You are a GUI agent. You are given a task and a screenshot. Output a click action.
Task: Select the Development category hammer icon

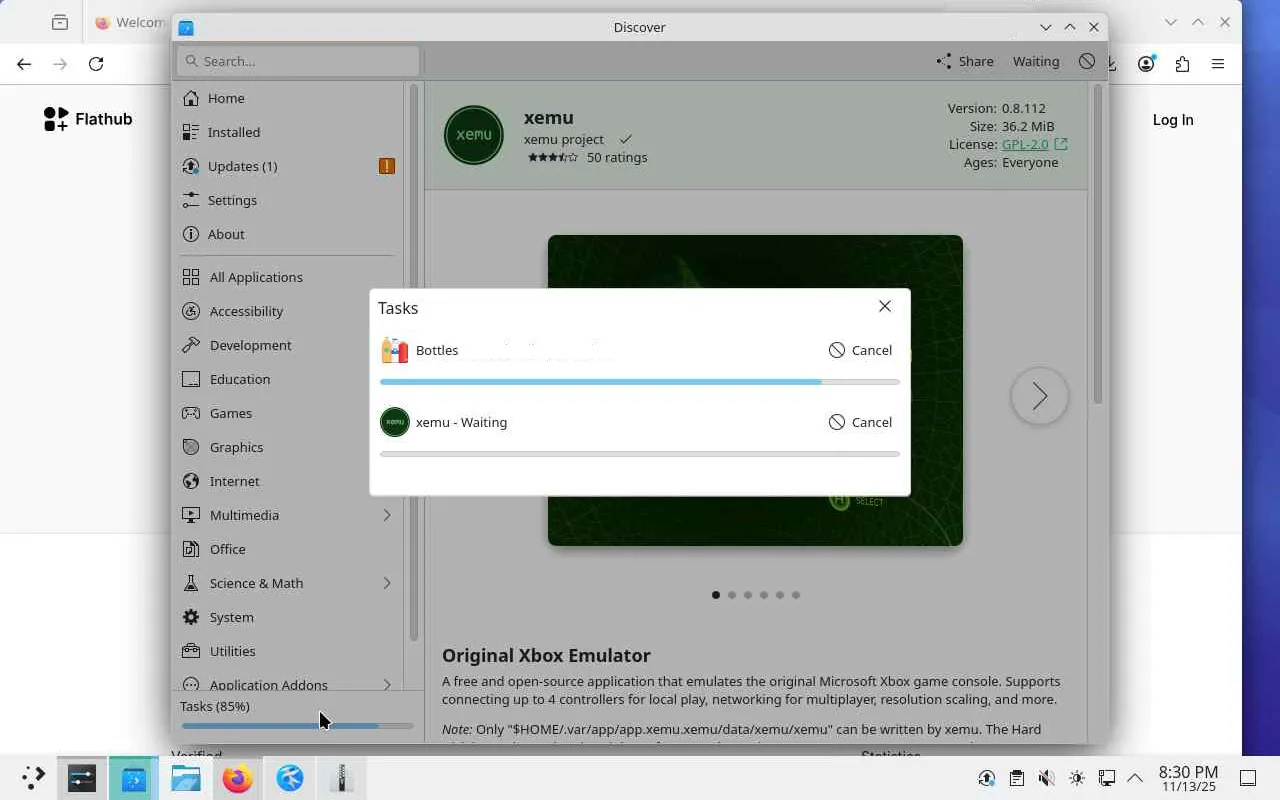pyautogui.click(x=191, y=345)
